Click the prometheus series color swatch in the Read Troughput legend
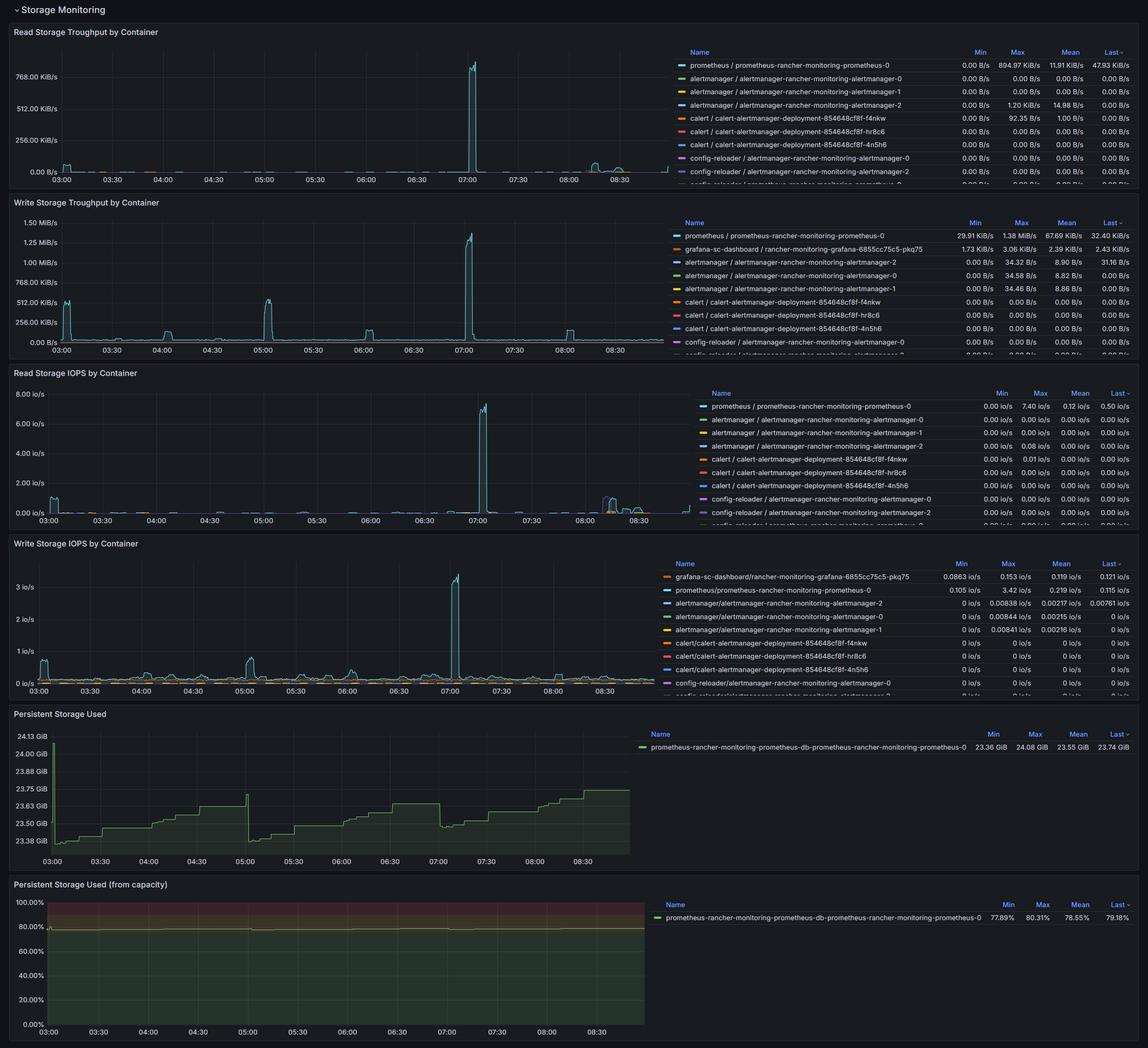The image size is (1148, 1048). [682, 65]
